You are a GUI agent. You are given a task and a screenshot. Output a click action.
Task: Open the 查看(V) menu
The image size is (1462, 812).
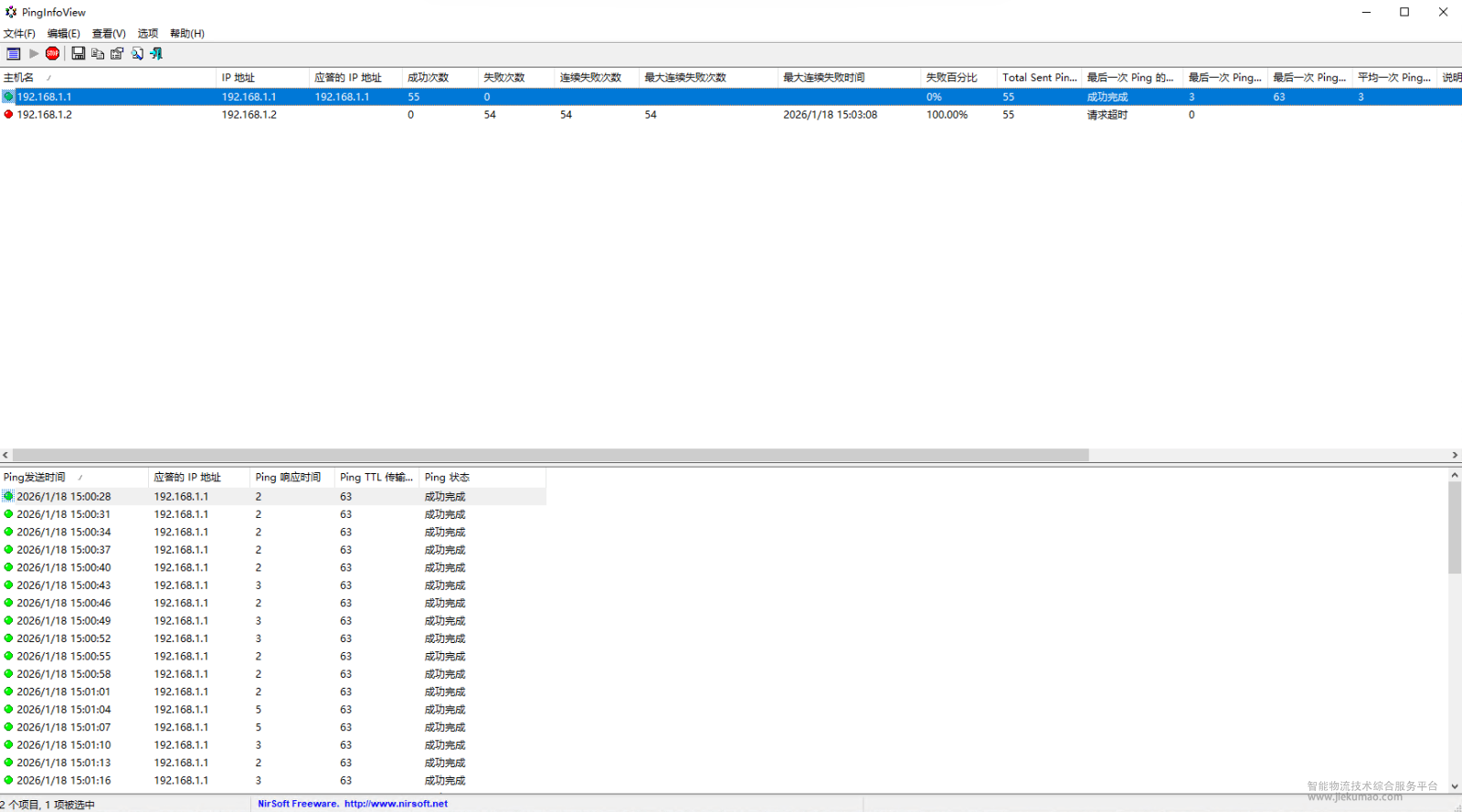pyautogui.click(x=109, y=34)
